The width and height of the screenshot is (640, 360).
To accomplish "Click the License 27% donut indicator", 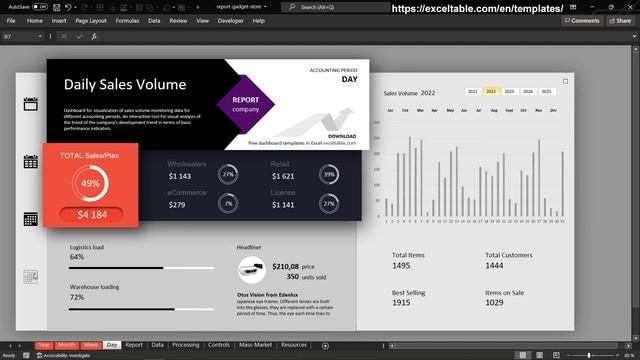I will coord(329,203).
